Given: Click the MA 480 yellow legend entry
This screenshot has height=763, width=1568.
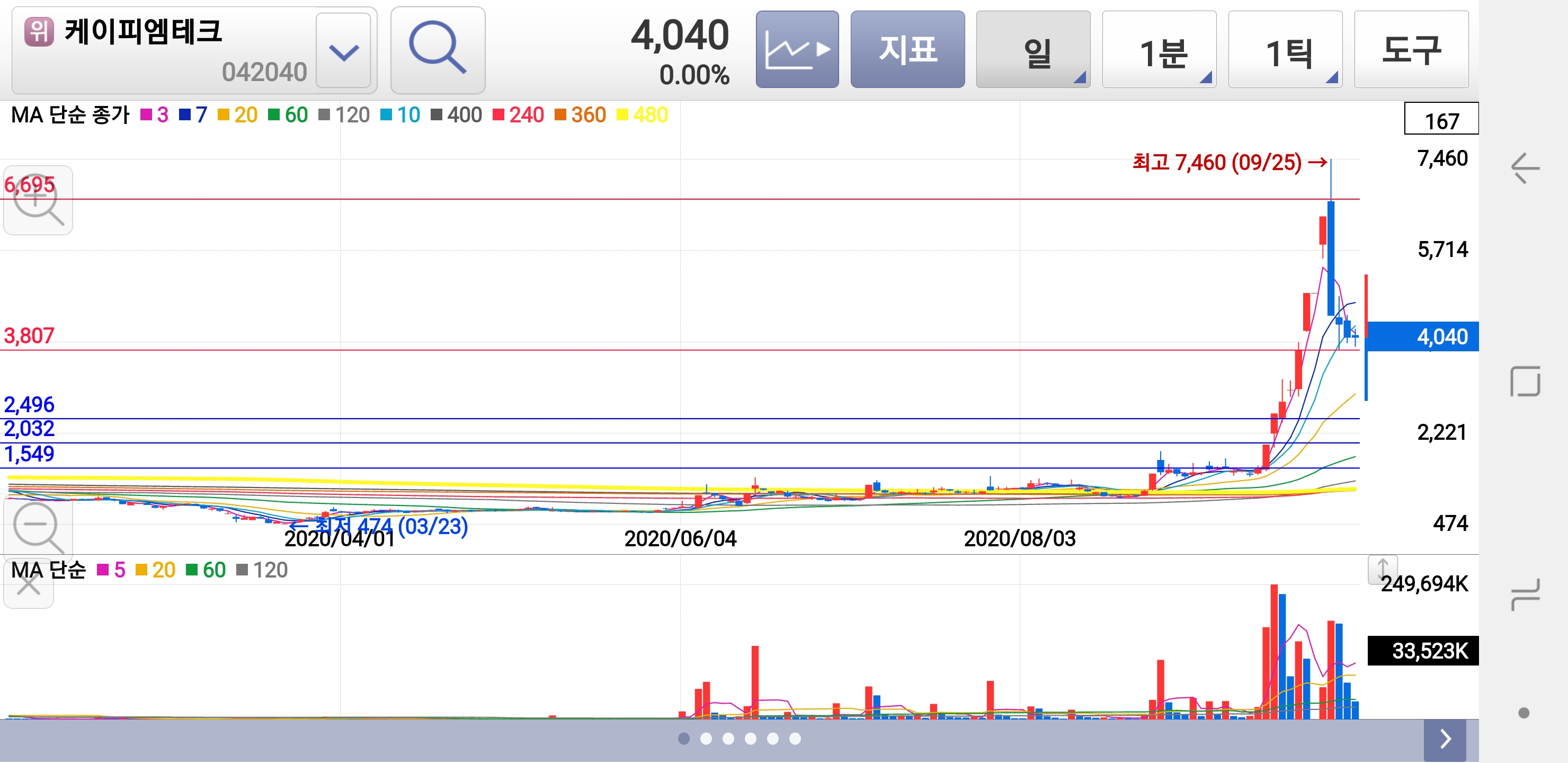Looking at the screenshot, I should coord(643,114).
